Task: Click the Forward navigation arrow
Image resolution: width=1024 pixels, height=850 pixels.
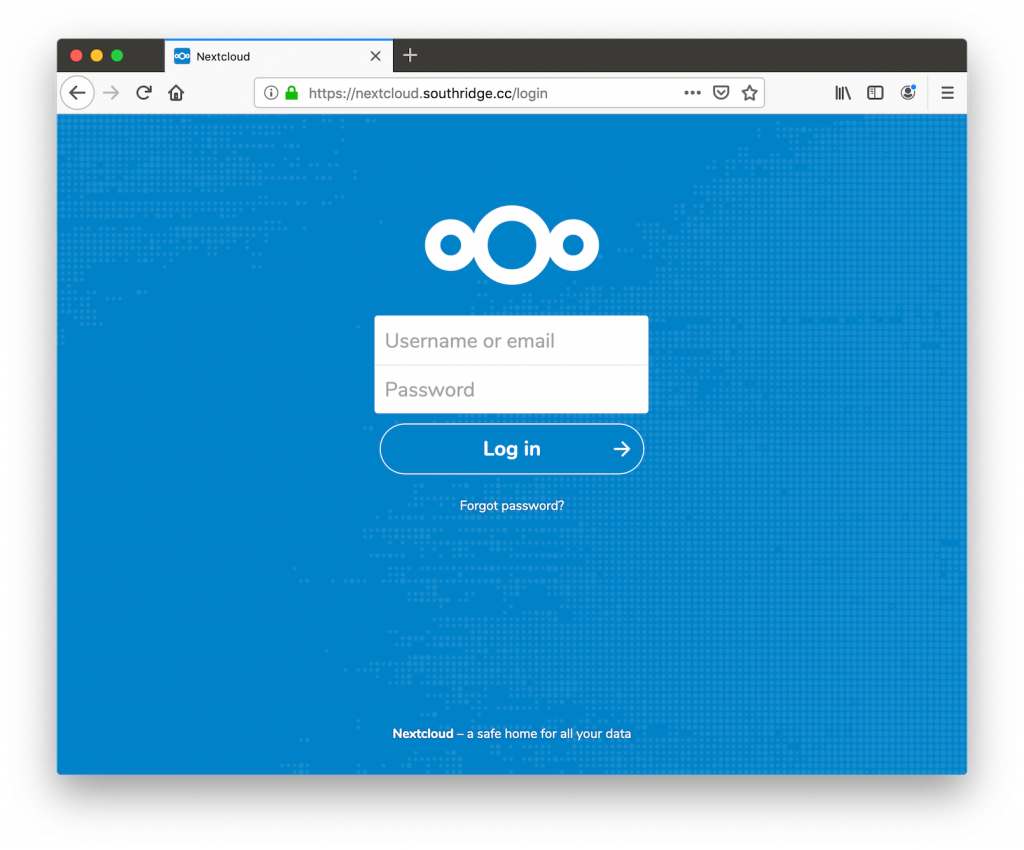Action: click(111, 93)
